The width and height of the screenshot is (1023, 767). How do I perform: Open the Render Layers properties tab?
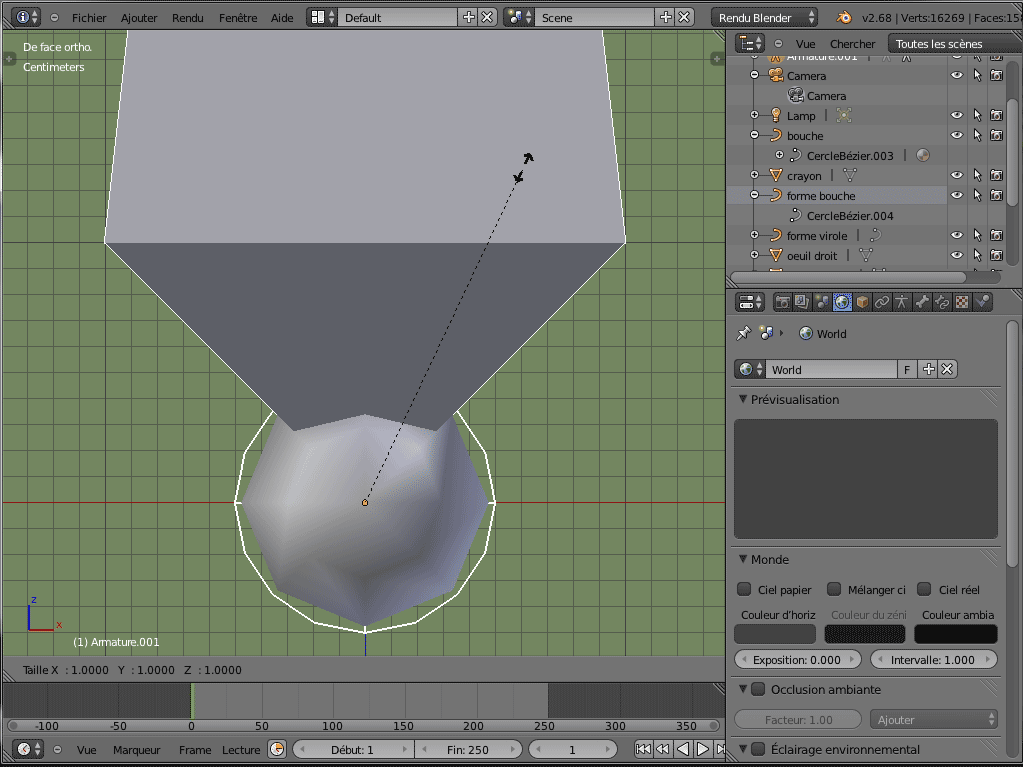pyautogui.click(x=802, y=302)
